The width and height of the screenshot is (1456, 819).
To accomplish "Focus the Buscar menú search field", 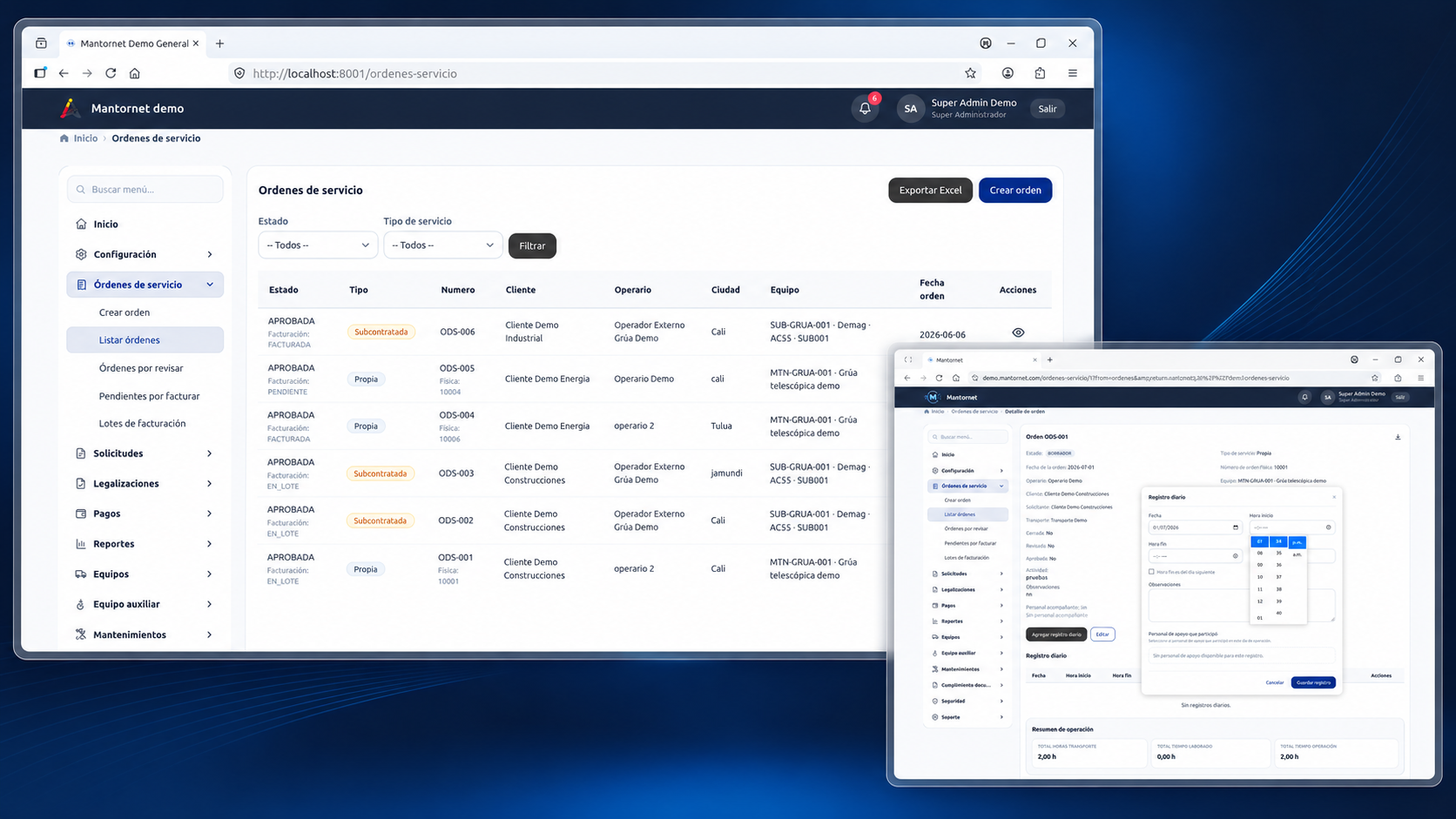I will coord(145,189).
